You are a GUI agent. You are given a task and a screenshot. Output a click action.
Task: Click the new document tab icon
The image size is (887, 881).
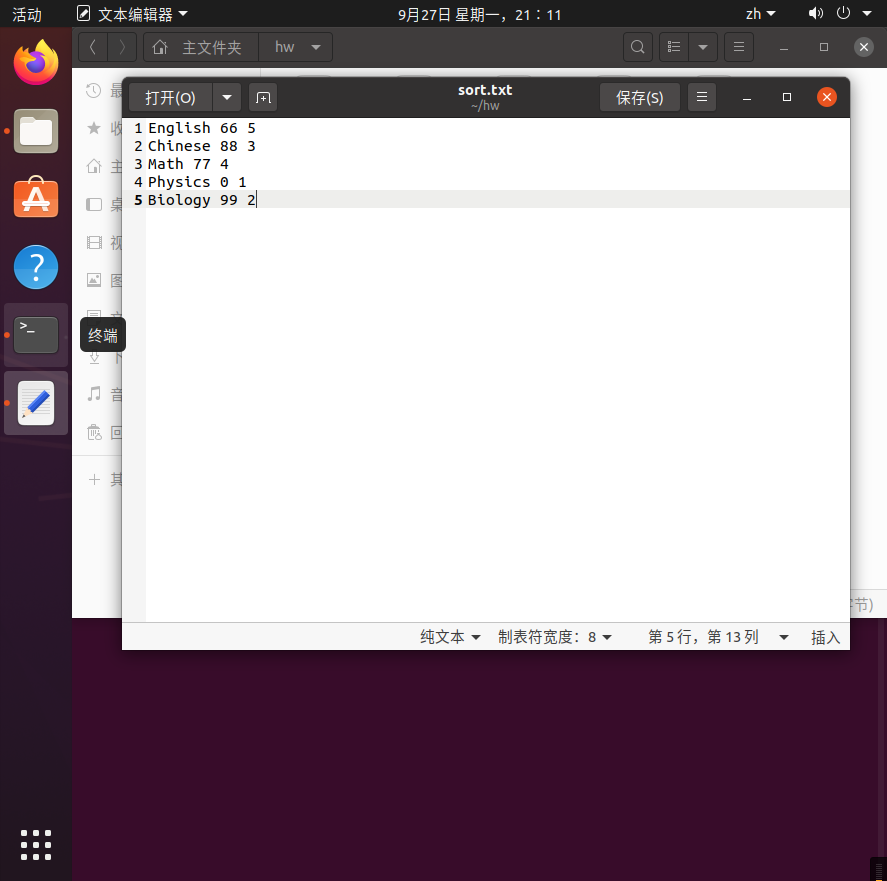pyautogui.click(x=263, y=97)
